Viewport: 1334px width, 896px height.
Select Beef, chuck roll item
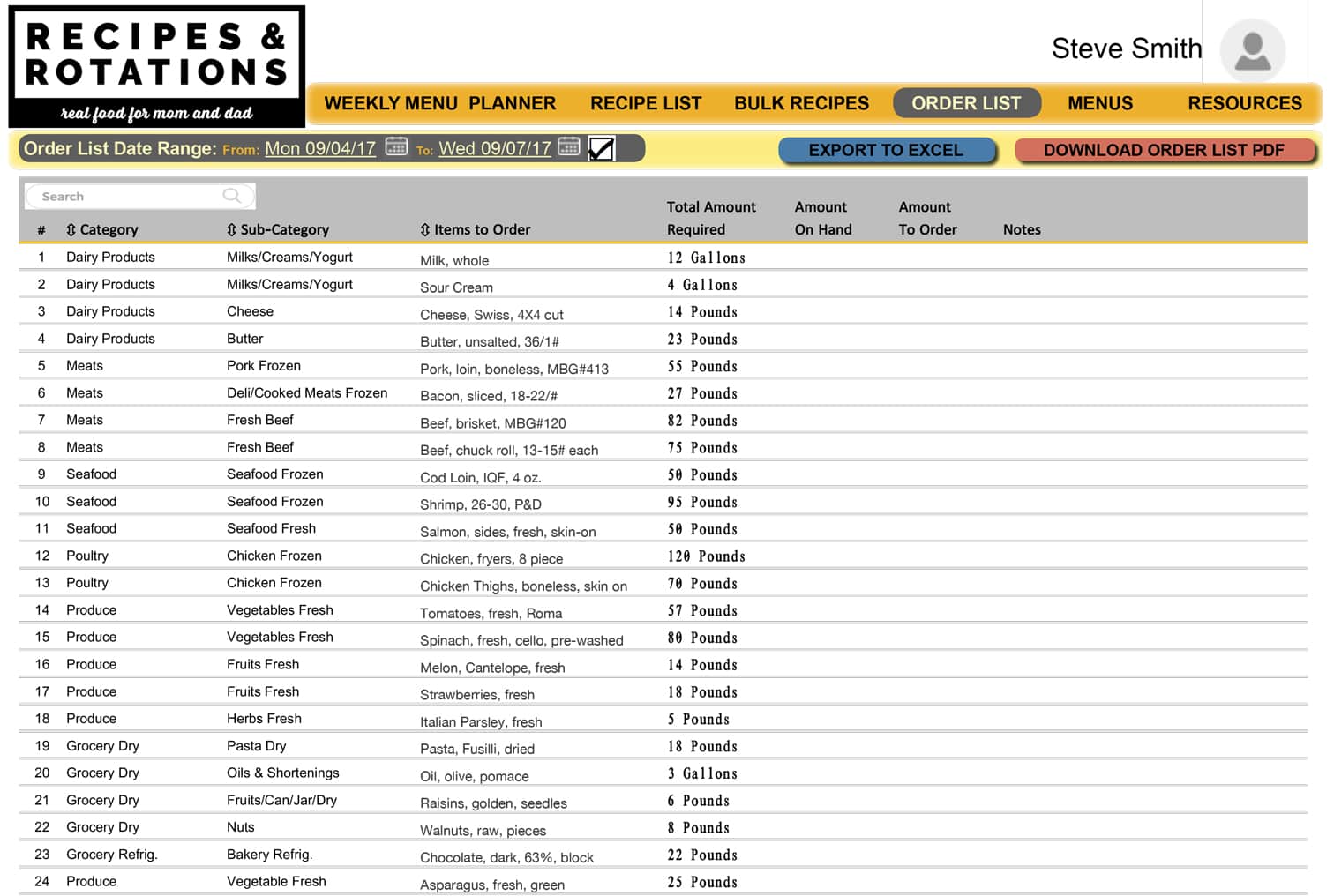(x=509, y=451)
